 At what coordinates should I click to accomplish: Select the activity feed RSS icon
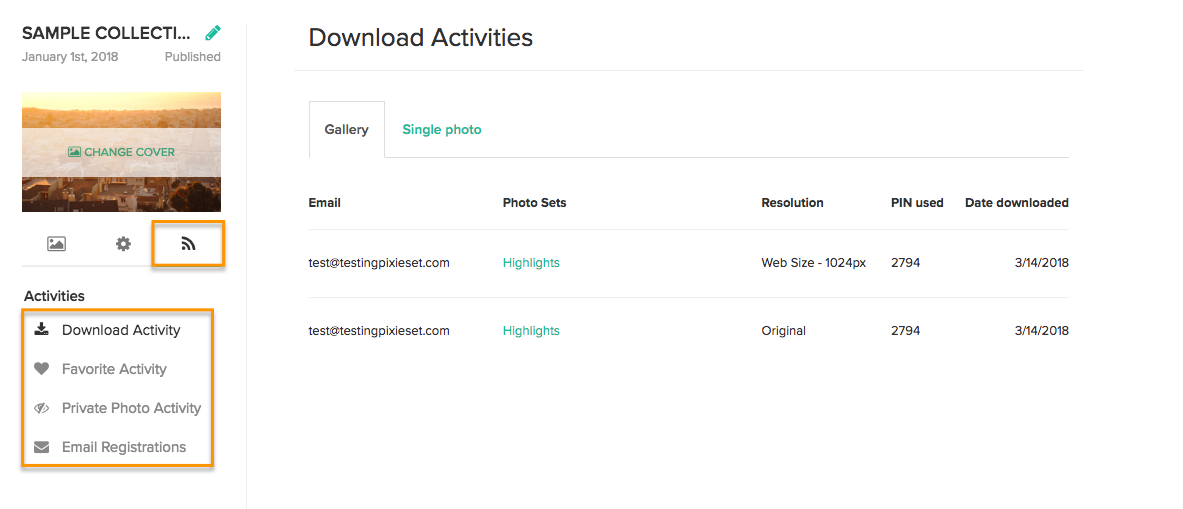click(x=188, y=244)
